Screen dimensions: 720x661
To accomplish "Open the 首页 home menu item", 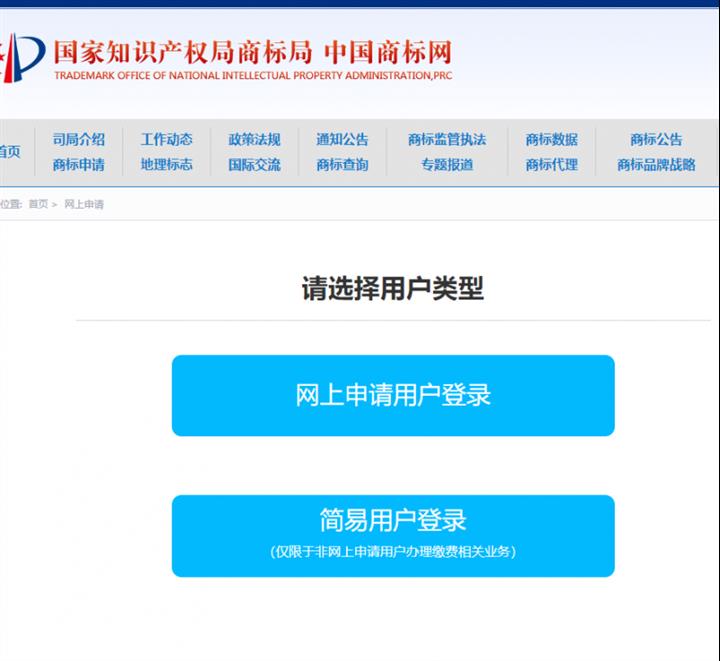I will click(x=10, y=152).
